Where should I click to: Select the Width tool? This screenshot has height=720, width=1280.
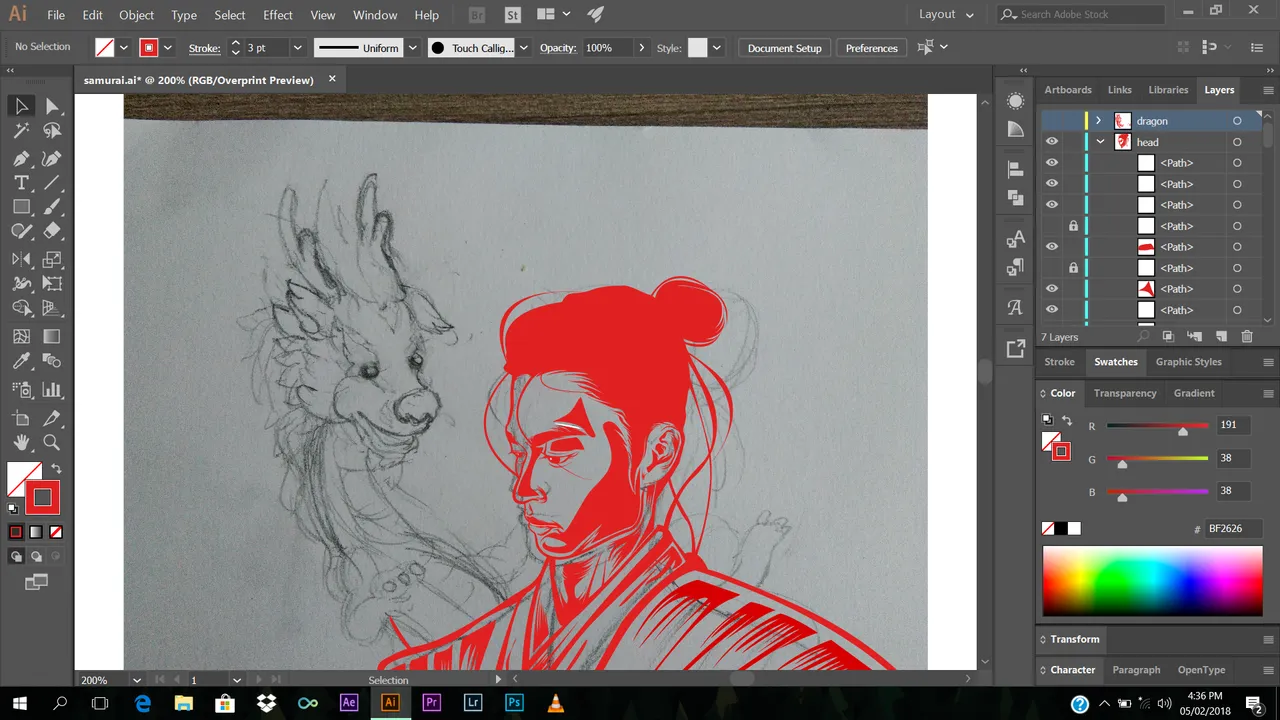tap(21, 284)
